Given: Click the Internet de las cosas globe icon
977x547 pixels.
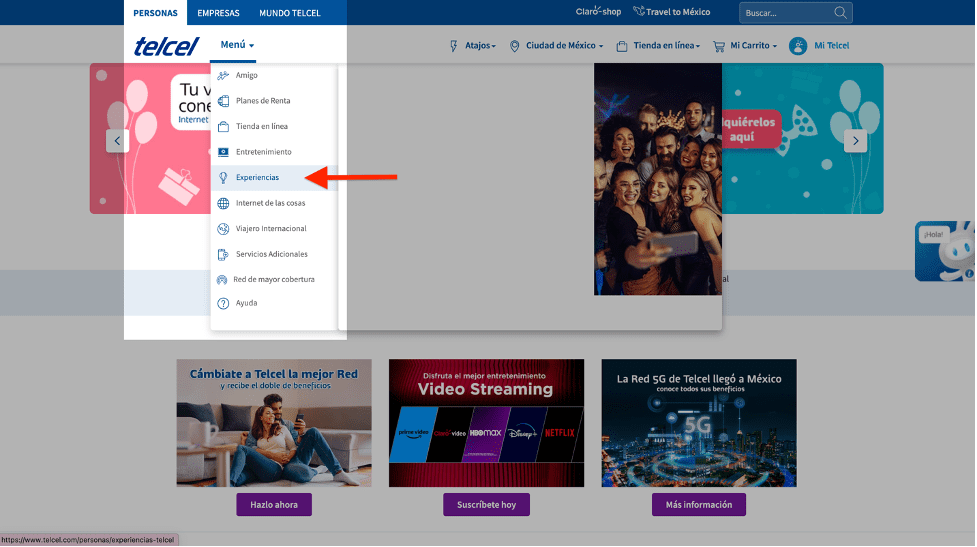Looking at the screenshot, I should [223, 203].
